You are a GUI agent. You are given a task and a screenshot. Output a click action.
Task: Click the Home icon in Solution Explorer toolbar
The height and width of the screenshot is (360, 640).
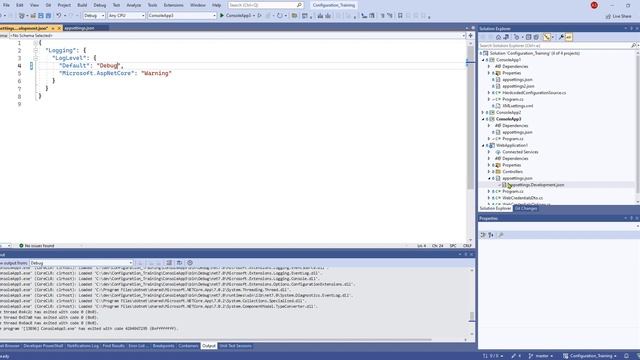click(x=498, y=37)
